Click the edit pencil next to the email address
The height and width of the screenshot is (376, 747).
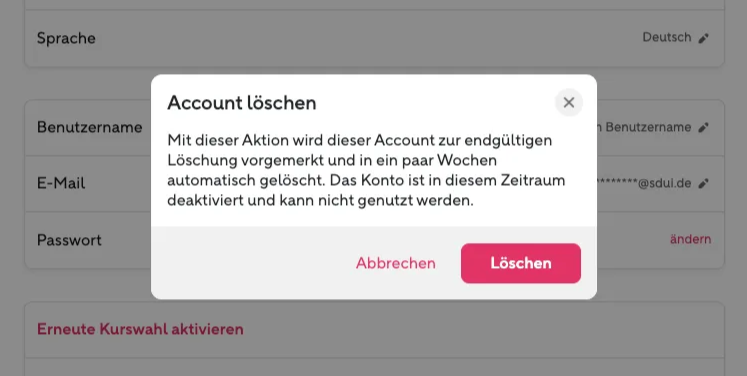pyautogui.click(x=704, y=183)
